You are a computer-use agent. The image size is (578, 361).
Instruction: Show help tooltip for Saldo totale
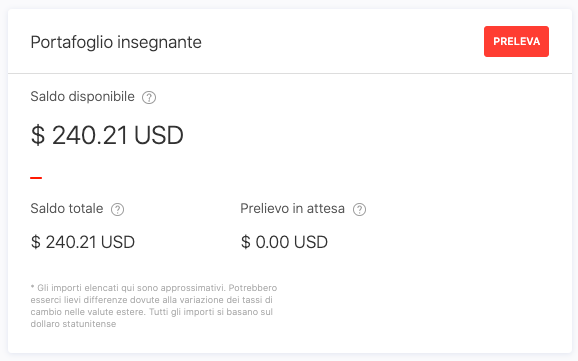coord(118,209)
